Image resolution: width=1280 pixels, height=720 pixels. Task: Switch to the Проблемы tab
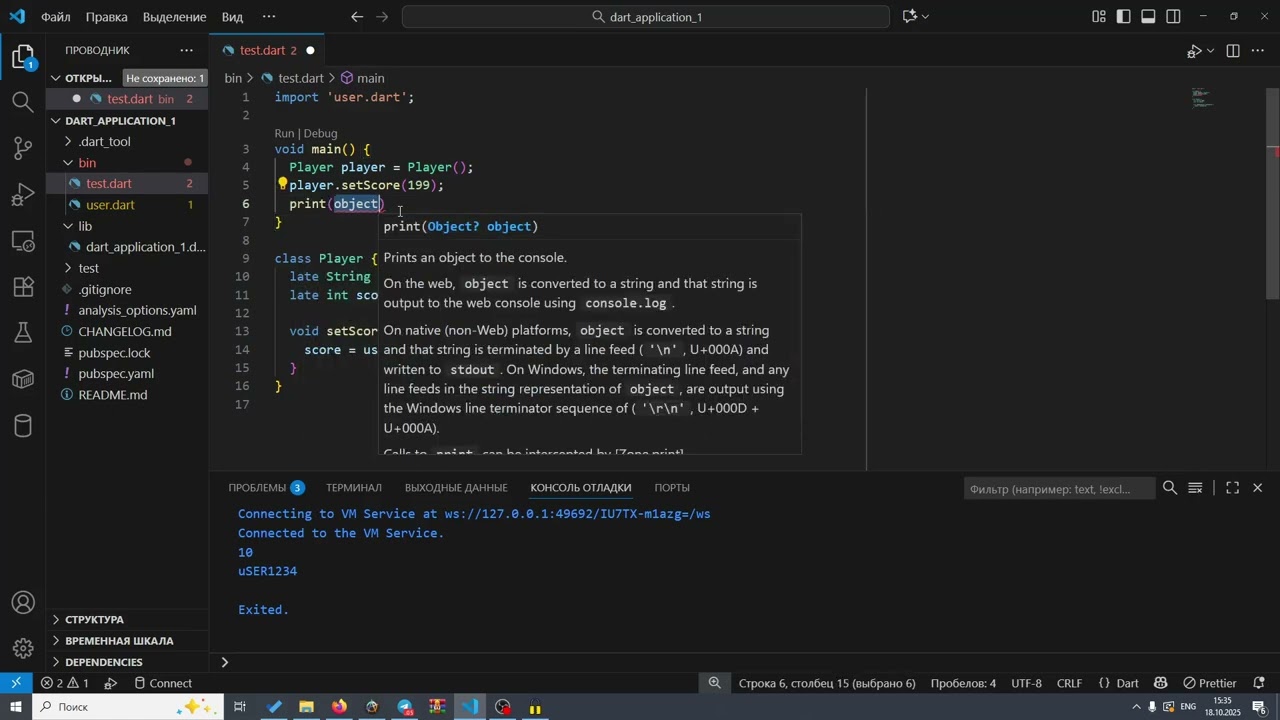tap(257, 488)
